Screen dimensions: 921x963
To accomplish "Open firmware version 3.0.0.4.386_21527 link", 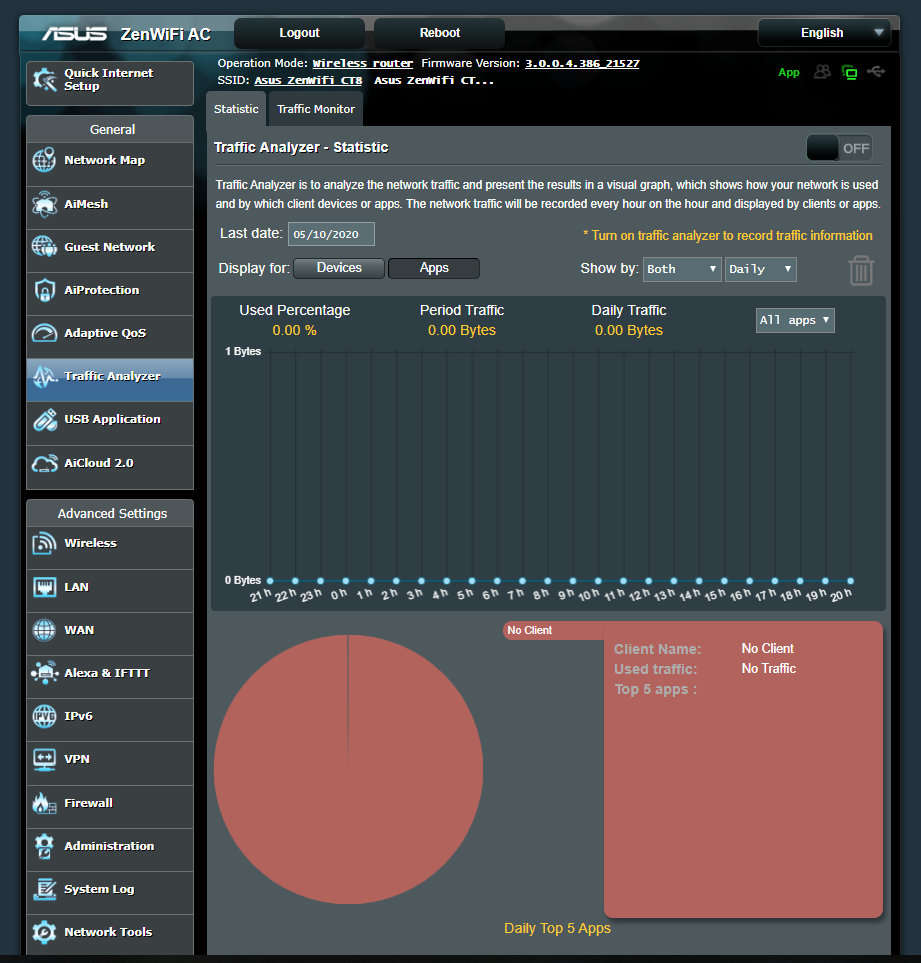I will pos(582,63).
